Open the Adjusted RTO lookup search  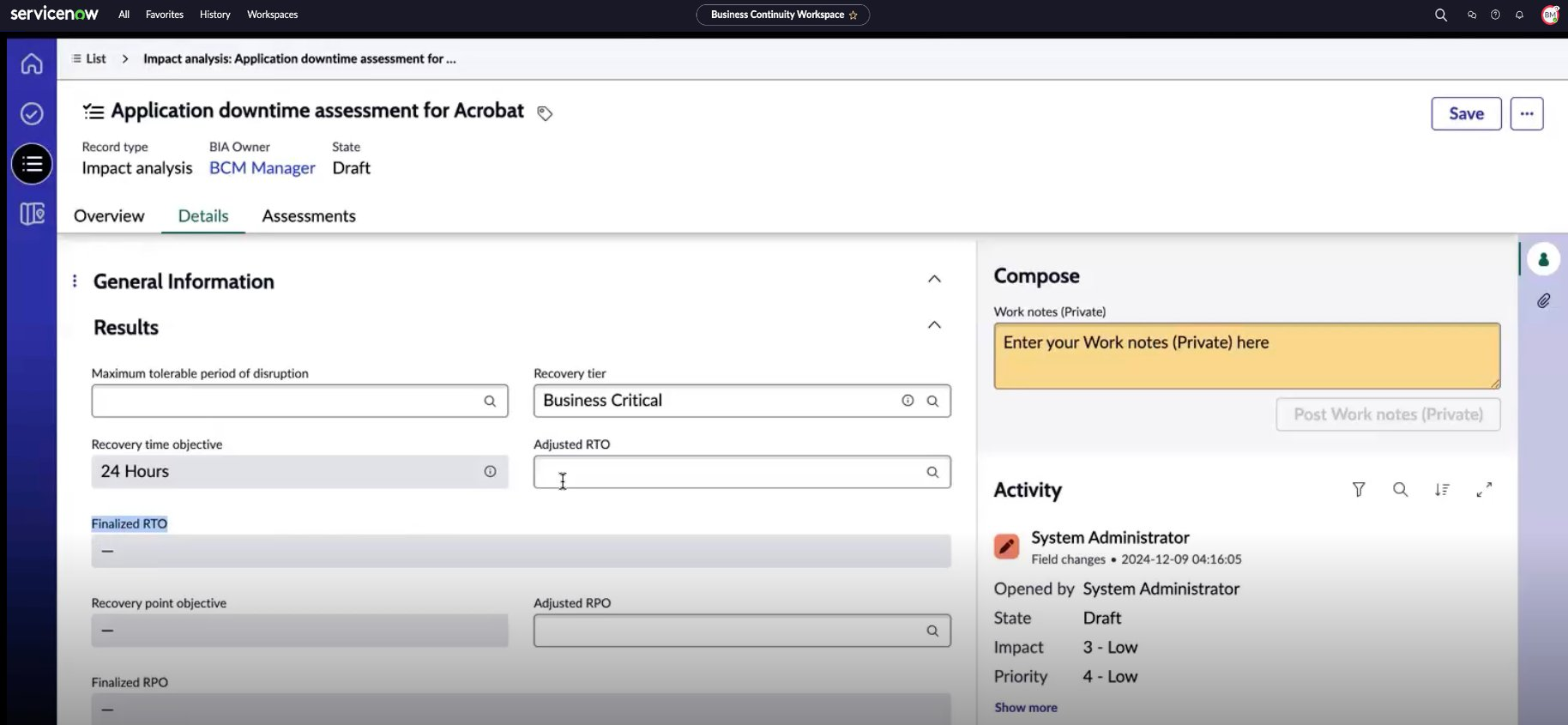click(932, 472)
